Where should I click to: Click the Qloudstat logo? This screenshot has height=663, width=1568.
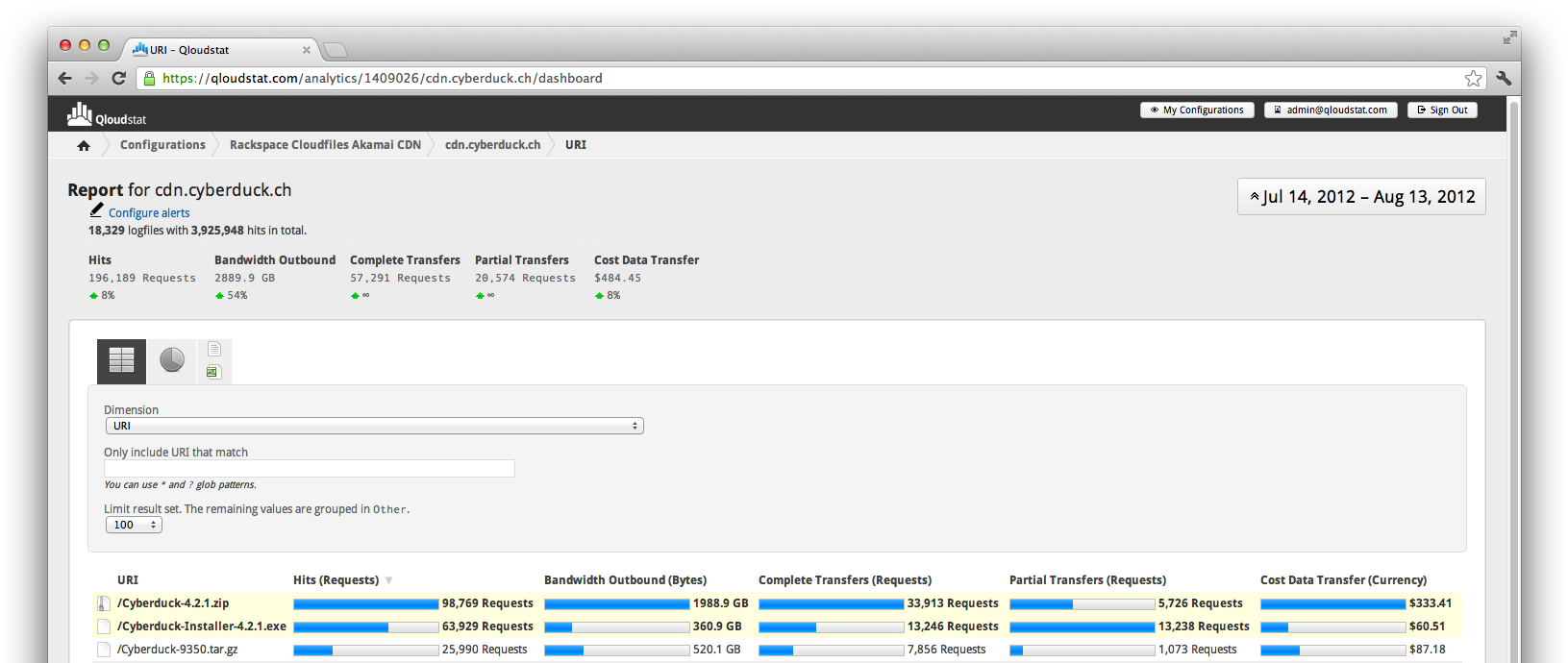coord(107,114)
